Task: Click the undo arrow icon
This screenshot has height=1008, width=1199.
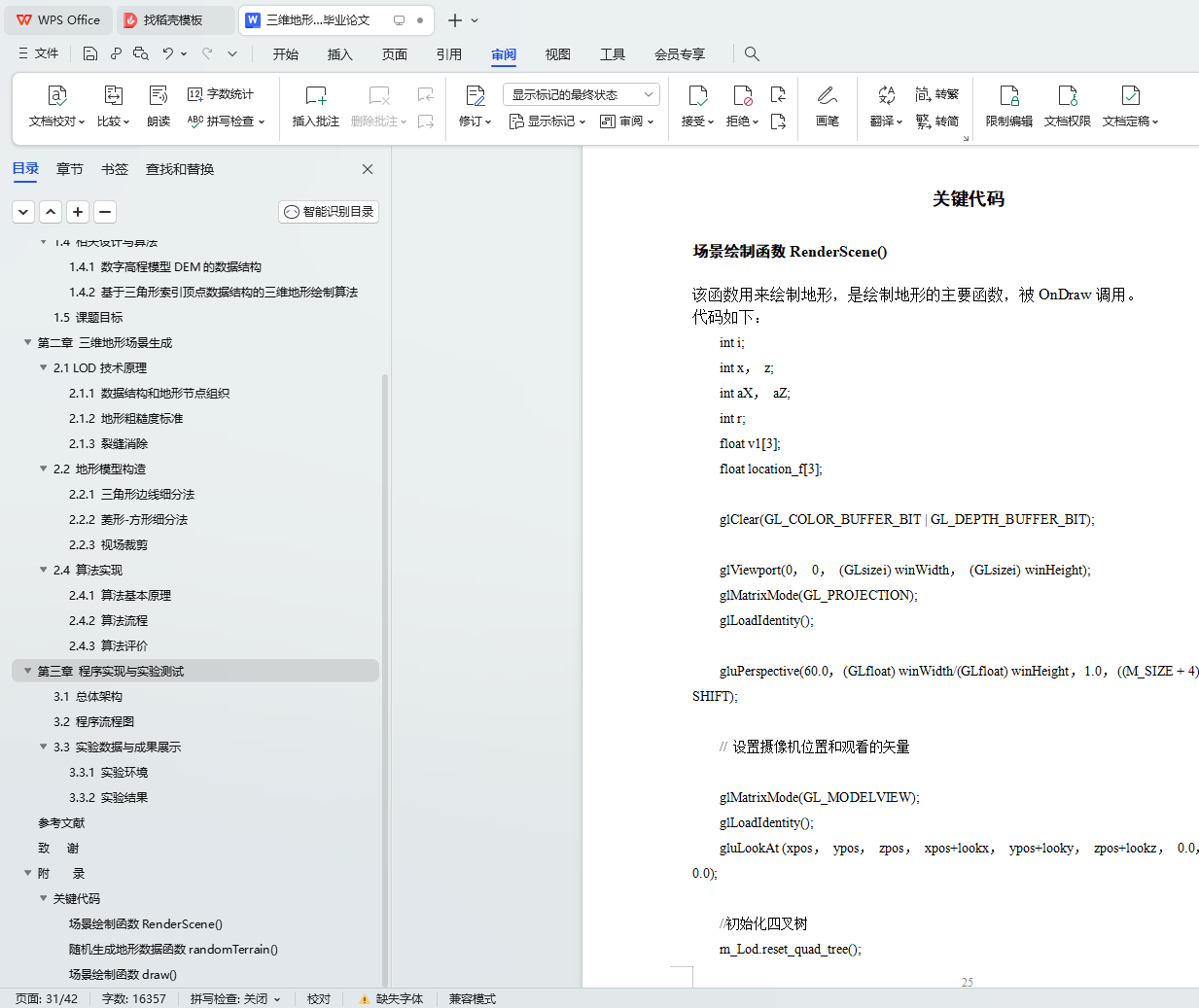Action: pos(168,53)
